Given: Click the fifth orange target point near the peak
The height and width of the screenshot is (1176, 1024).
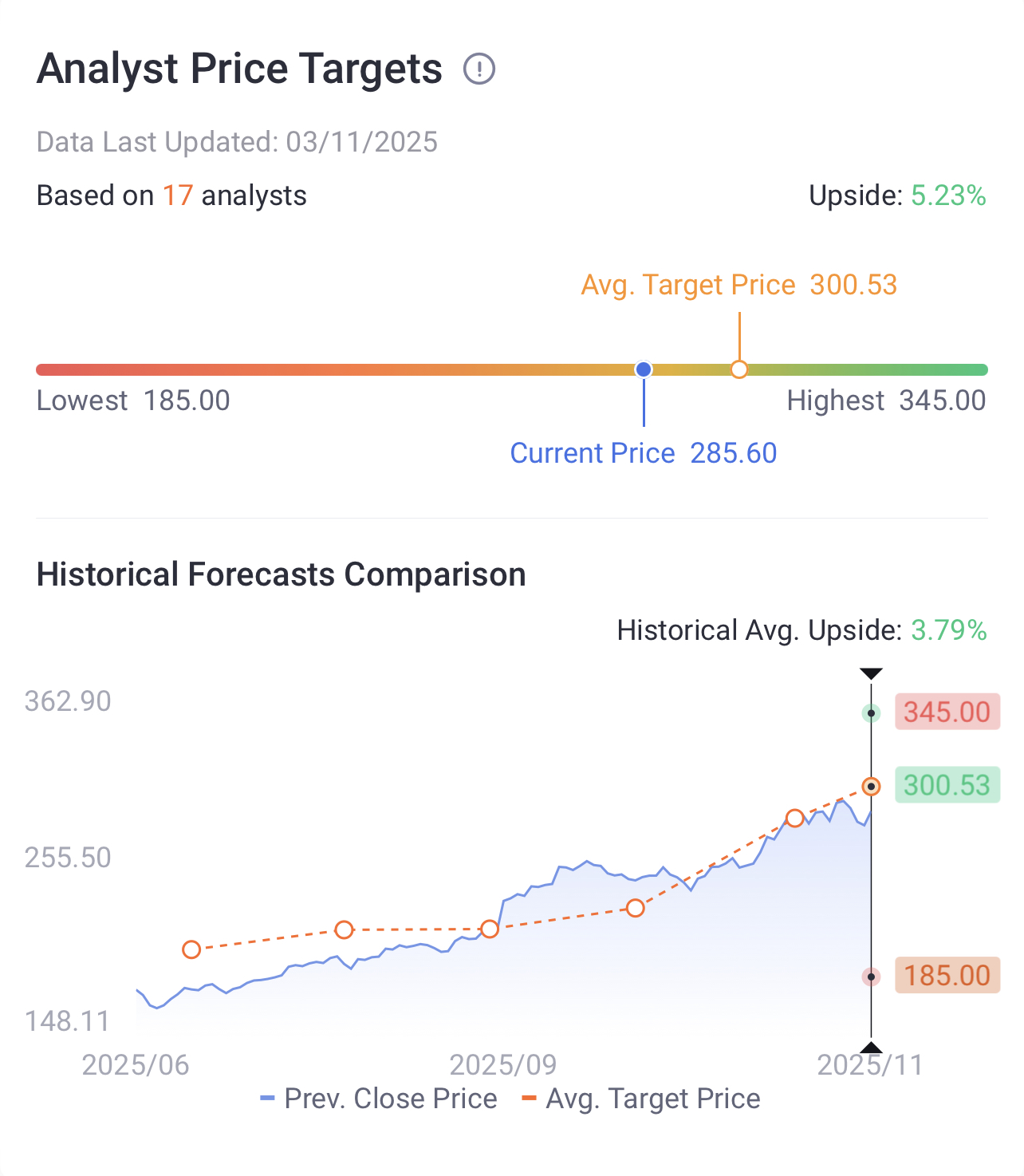Looking at the screenshot, I should [x=794, y=818].
